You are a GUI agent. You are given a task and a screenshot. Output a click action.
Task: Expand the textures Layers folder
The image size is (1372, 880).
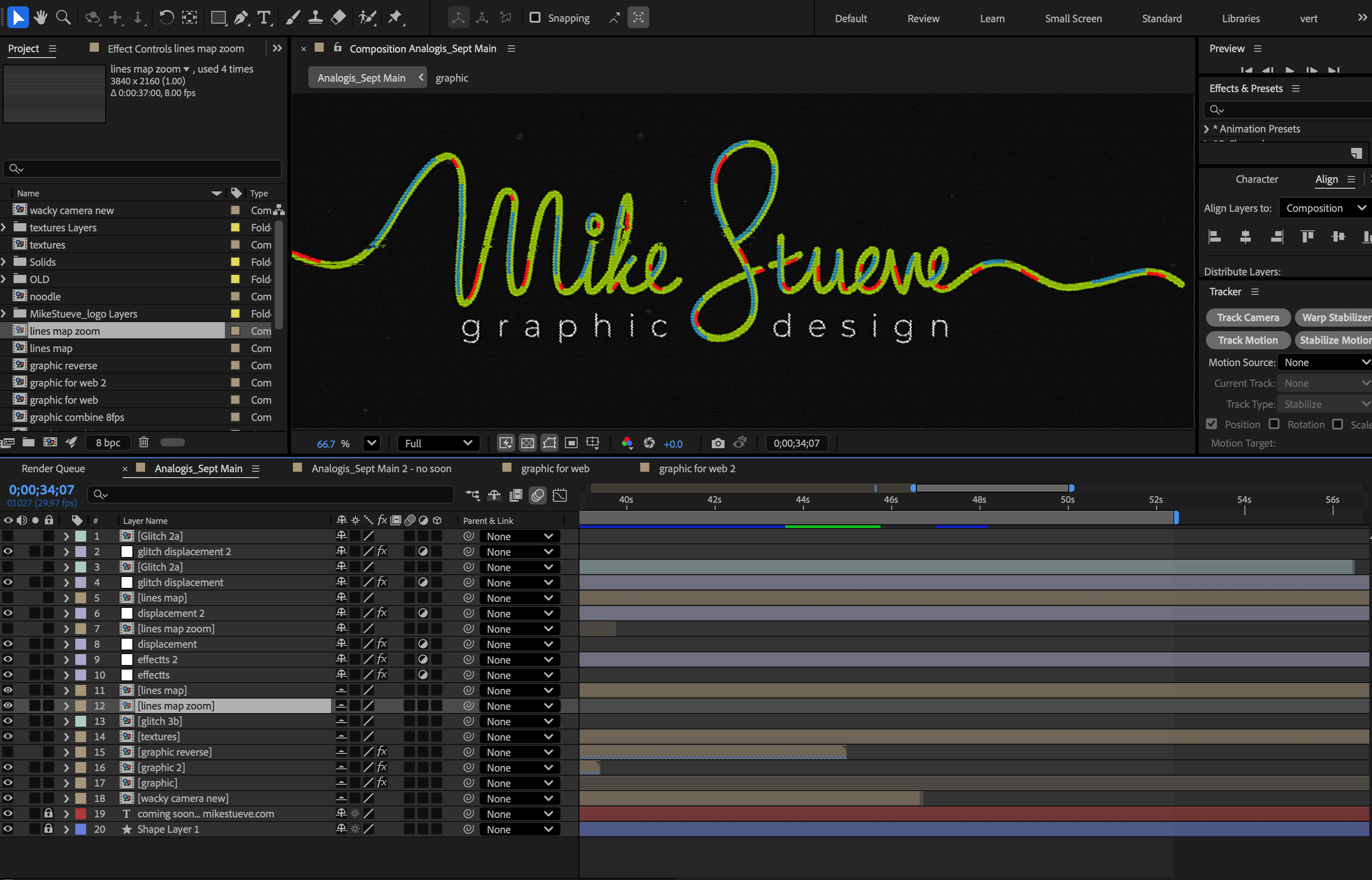4,227
